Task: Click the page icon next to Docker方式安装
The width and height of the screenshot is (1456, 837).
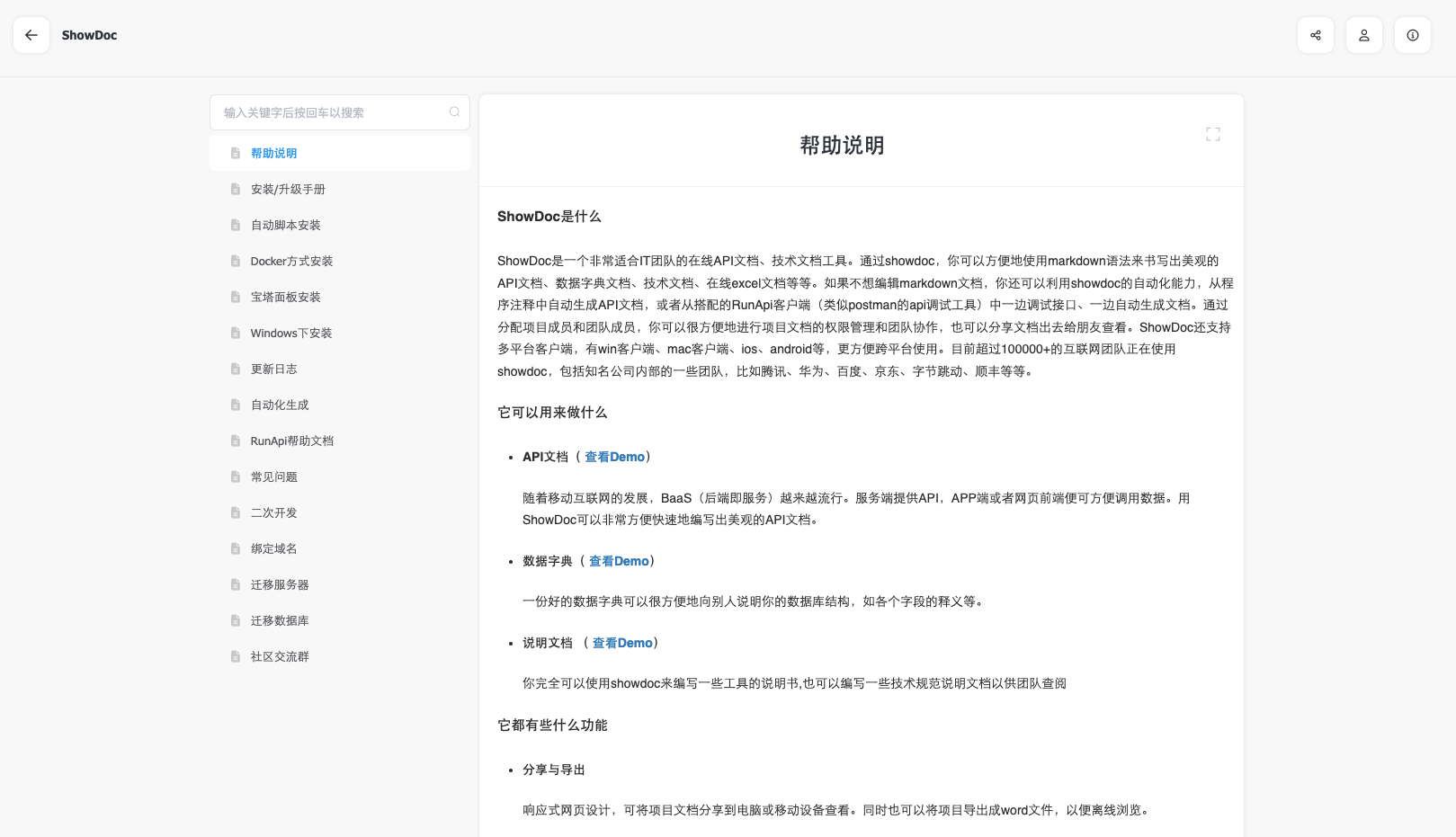Action: pos(234,261)
